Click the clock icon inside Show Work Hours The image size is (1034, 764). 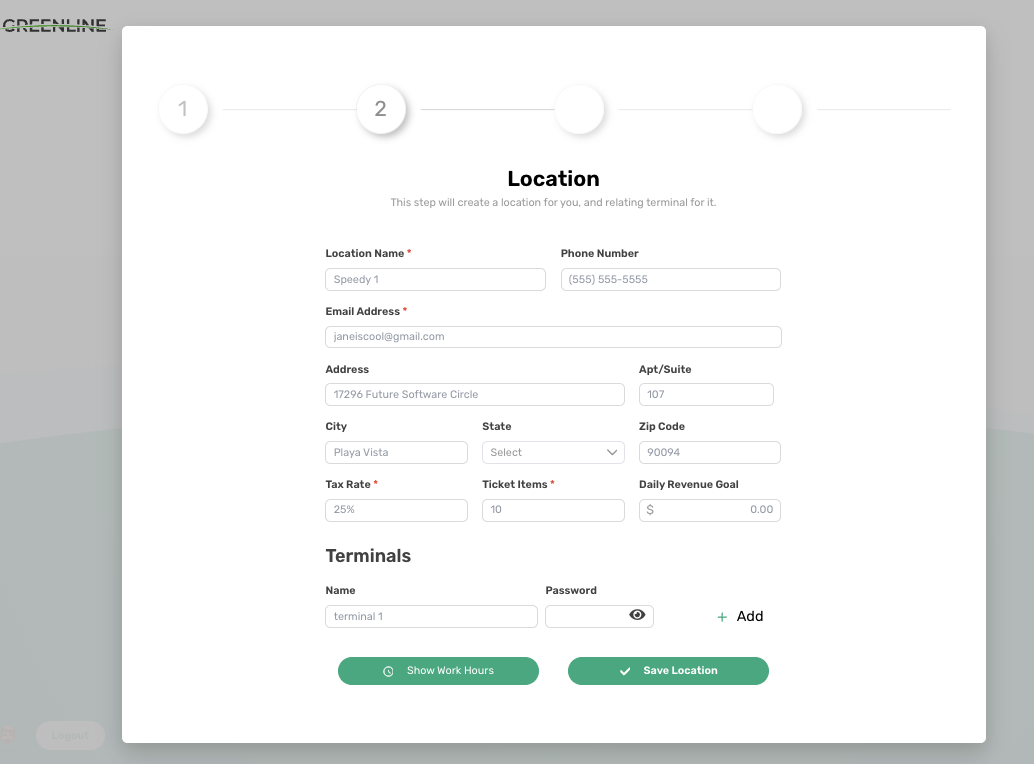click(388, 671)
